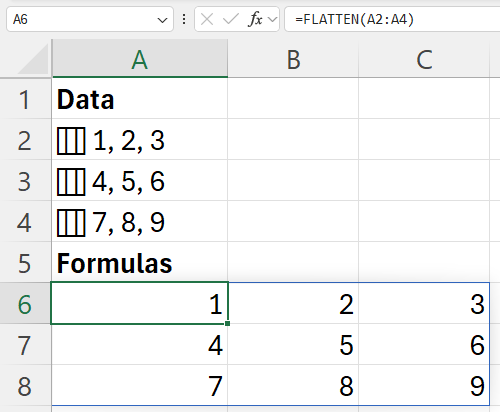Select row 1 header

(x=25, y=99)
